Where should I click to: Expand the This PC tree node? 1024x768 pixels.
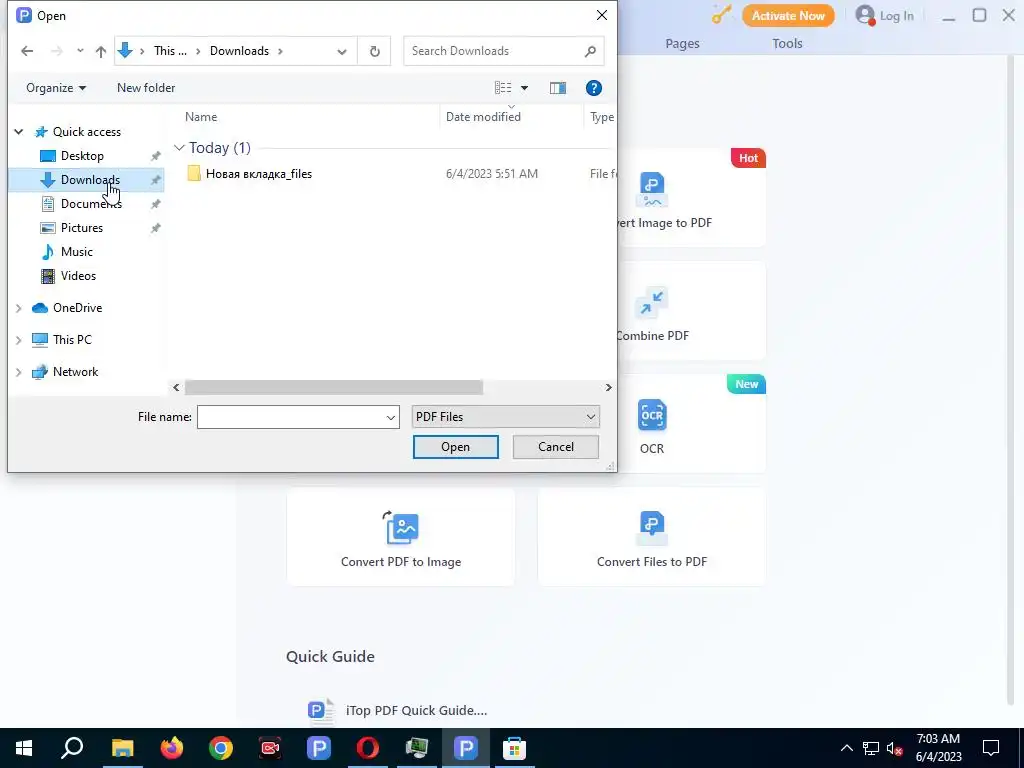pyautogui.click(x=19, y=340)
